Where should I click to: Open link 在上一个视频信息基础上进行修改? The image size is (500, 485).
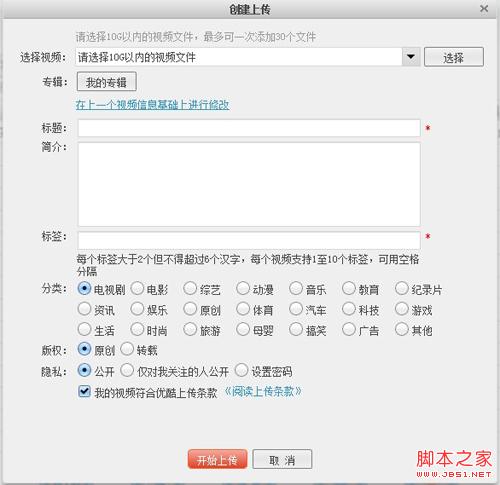(x=152, y=105)
